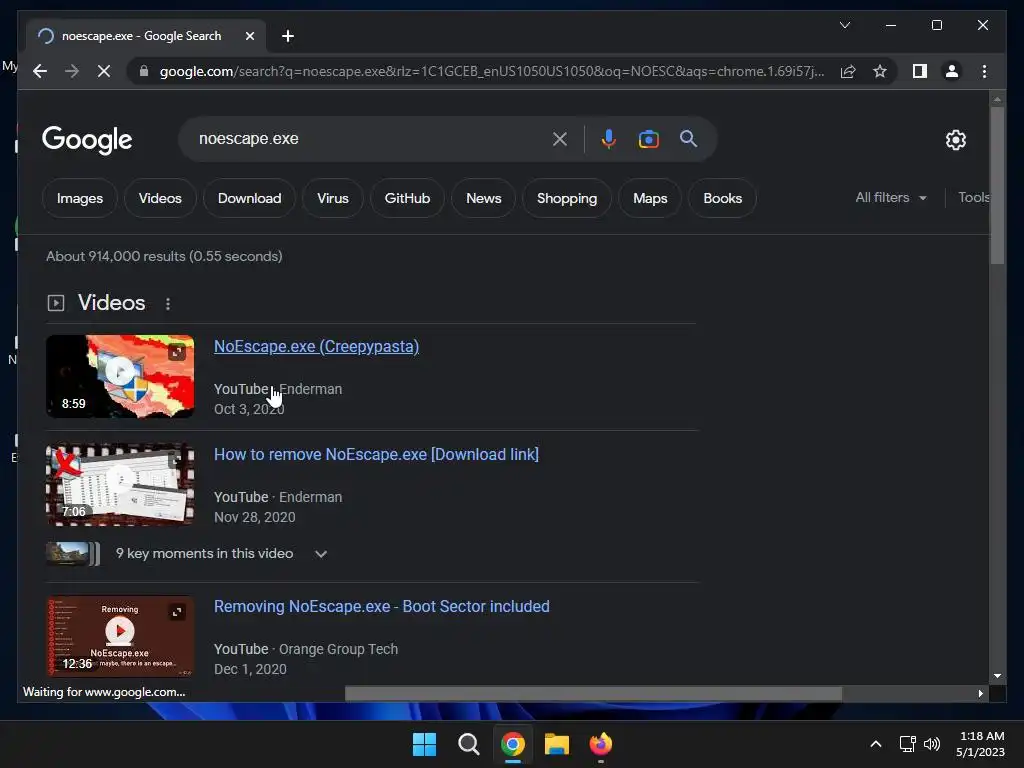Select the Maps filter chip
Image resolution: width=1024 pixels, height=768 pixels.
(x=650, y=198)
